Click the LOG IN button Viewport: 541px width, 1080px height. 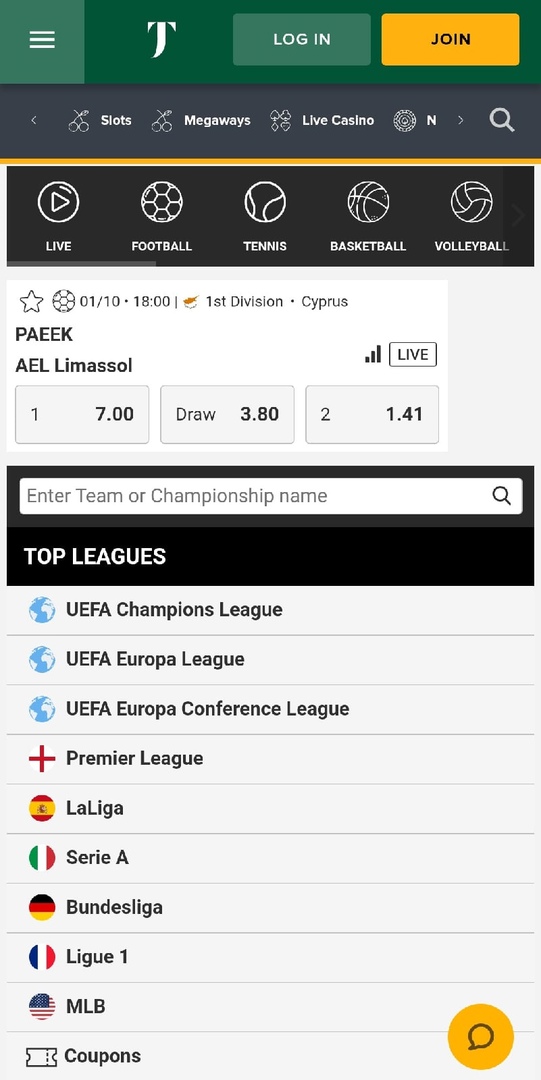[302, 39]
